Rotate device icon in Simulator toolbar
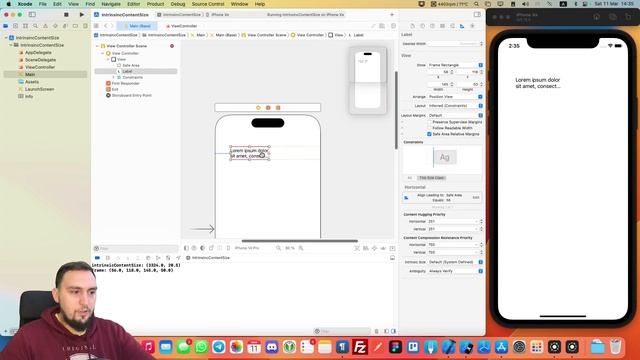The image size is (640, 360). click(x=628, y=17)
